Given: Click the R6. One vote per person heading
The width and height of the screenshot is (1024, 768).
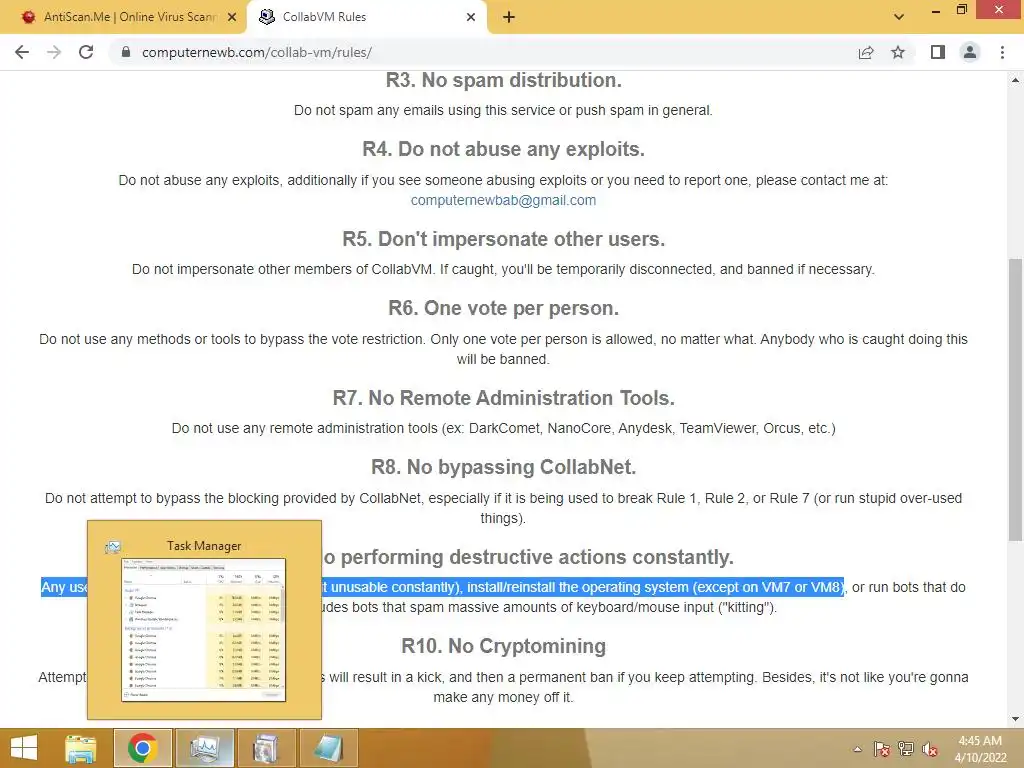Looking at the screenshot, I should 504,308.
